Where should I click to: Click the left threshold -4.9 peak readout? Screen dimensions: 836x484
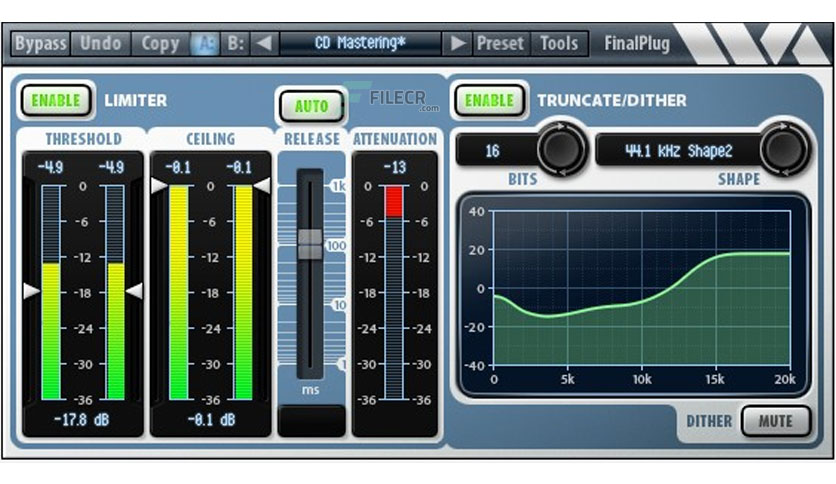(50, 167)
